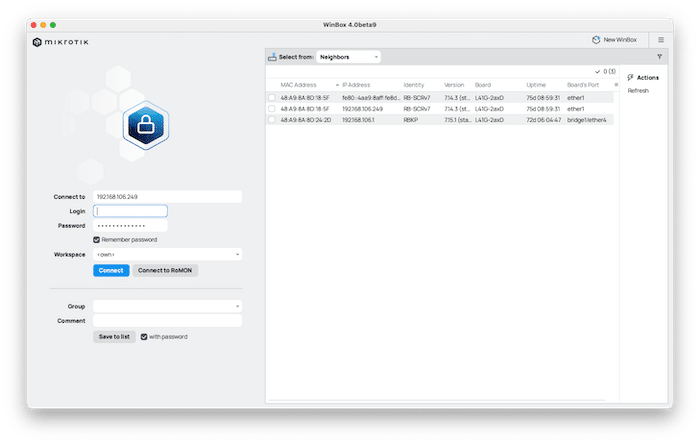This screenshot has height=444, width=700.
Task: Click the New WinBox label
Action: point(620,40)
